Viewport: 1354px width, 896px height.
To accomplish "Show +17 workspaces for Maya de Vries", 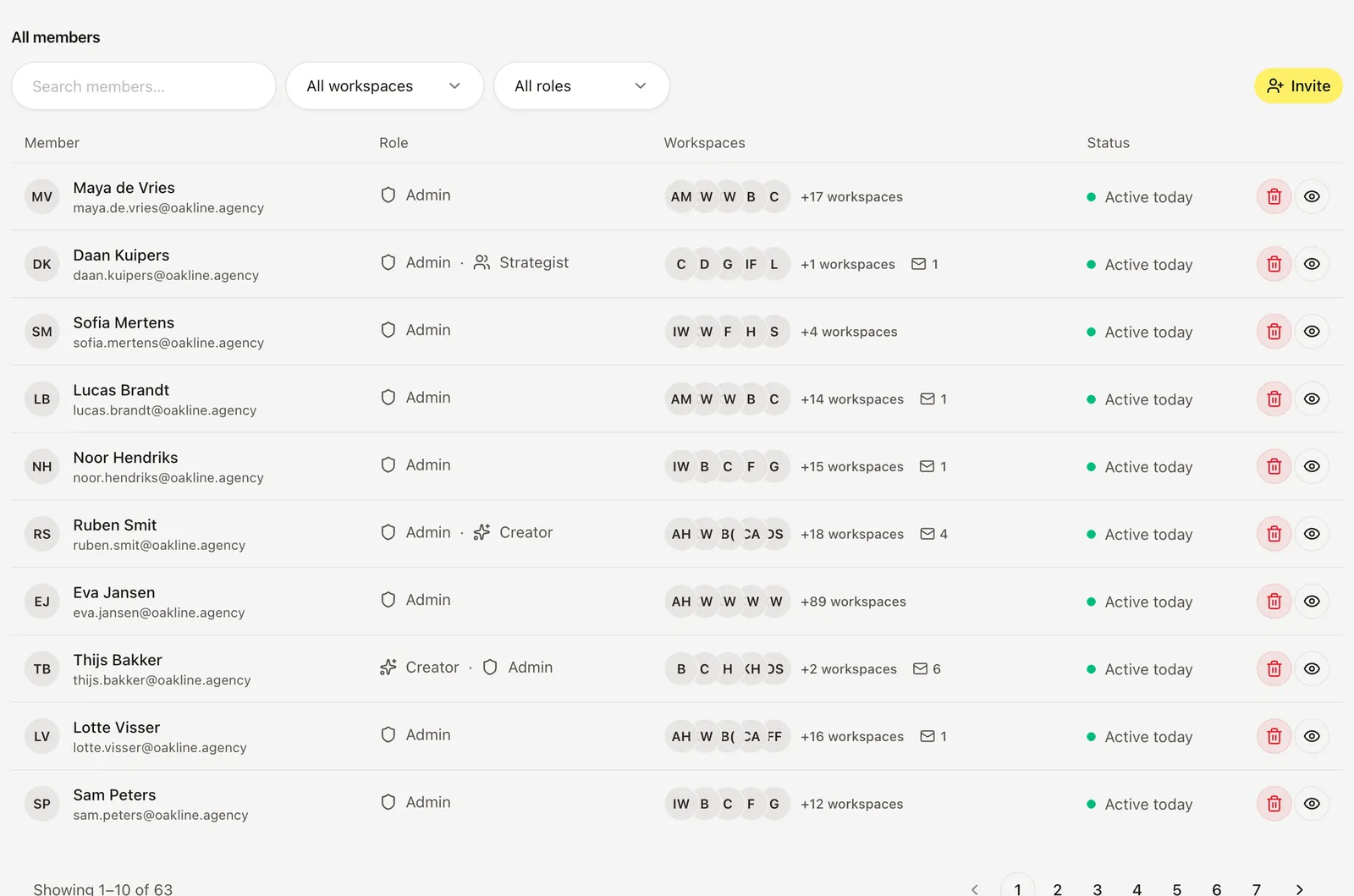I will click(851, 196).
